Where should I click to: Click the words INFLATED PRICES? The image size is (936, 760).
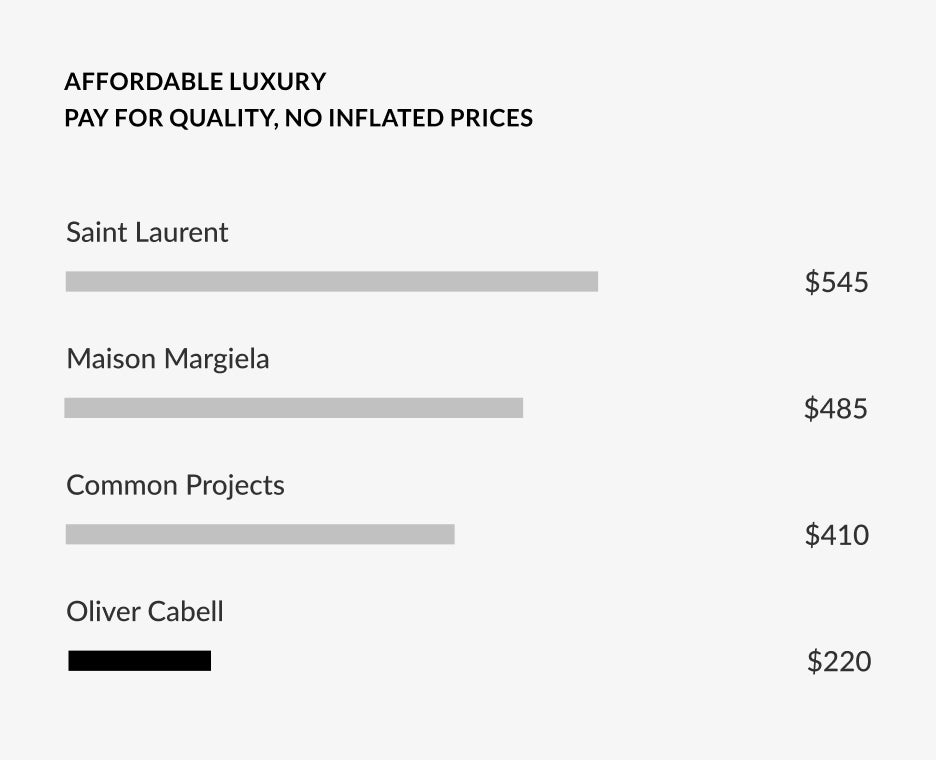point(430,118)
